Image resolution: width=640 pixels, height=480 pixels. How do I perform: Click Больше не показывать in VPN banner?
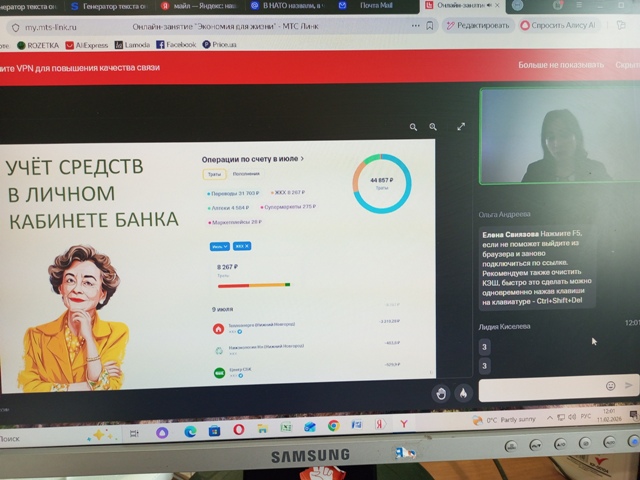click(x=560, y=64)
